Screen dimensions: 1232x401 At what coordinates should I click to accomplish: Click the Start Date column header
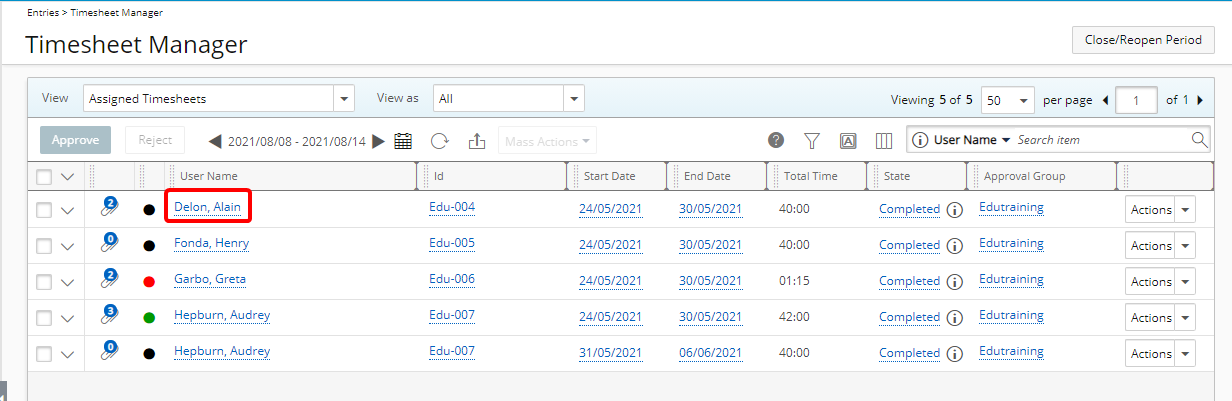coord(610,176)
